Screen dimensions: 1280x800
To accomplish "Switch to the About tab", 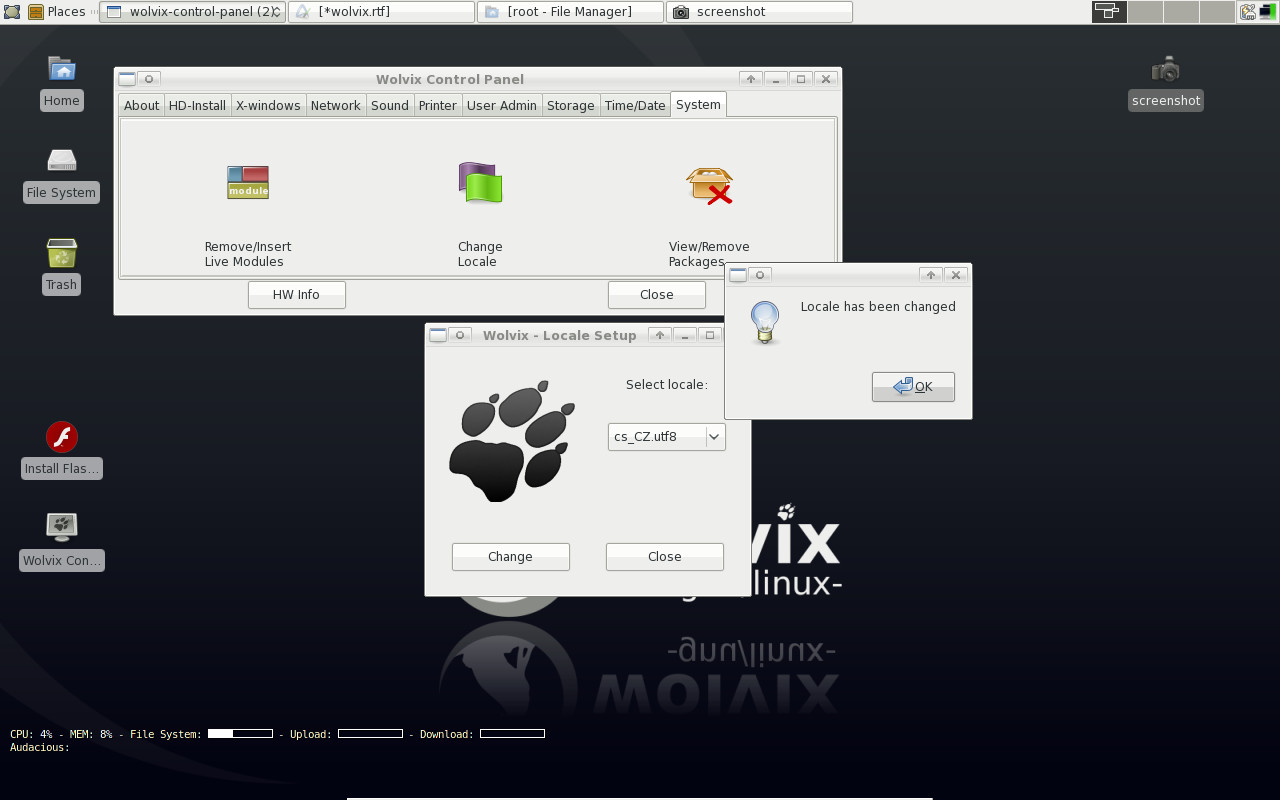I will 141,105.
